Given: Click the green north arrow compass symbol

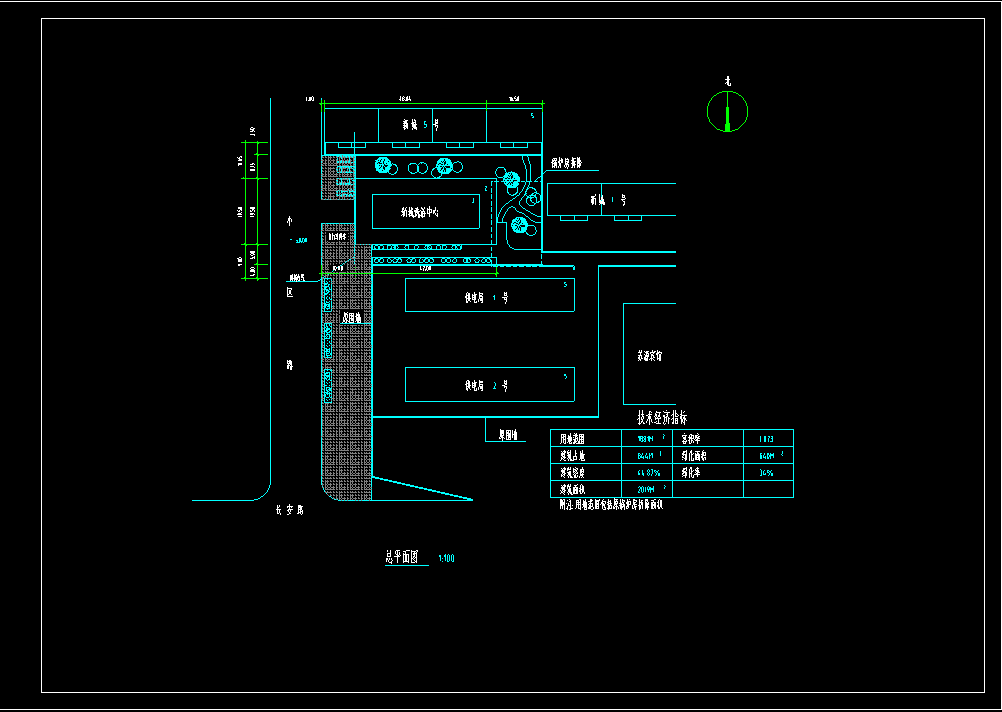Looking at the screenshot, I should [727, 111].
